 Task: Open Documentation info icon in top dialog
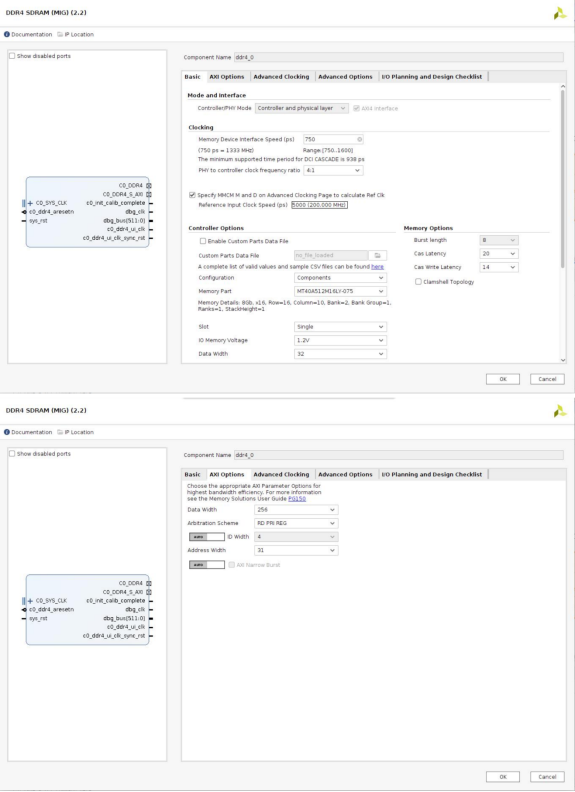[x=7, y=34]
